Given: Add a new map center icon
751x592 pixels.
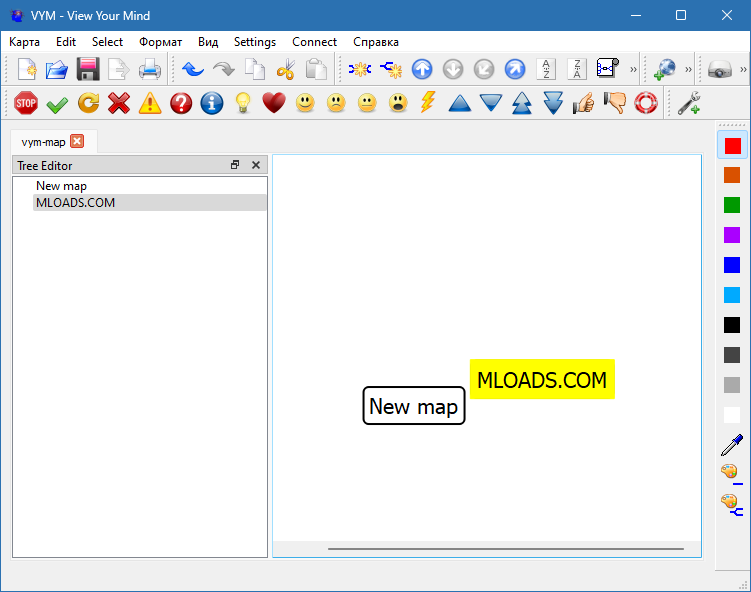Looking at the screenshot, I should tap(360, 69).
